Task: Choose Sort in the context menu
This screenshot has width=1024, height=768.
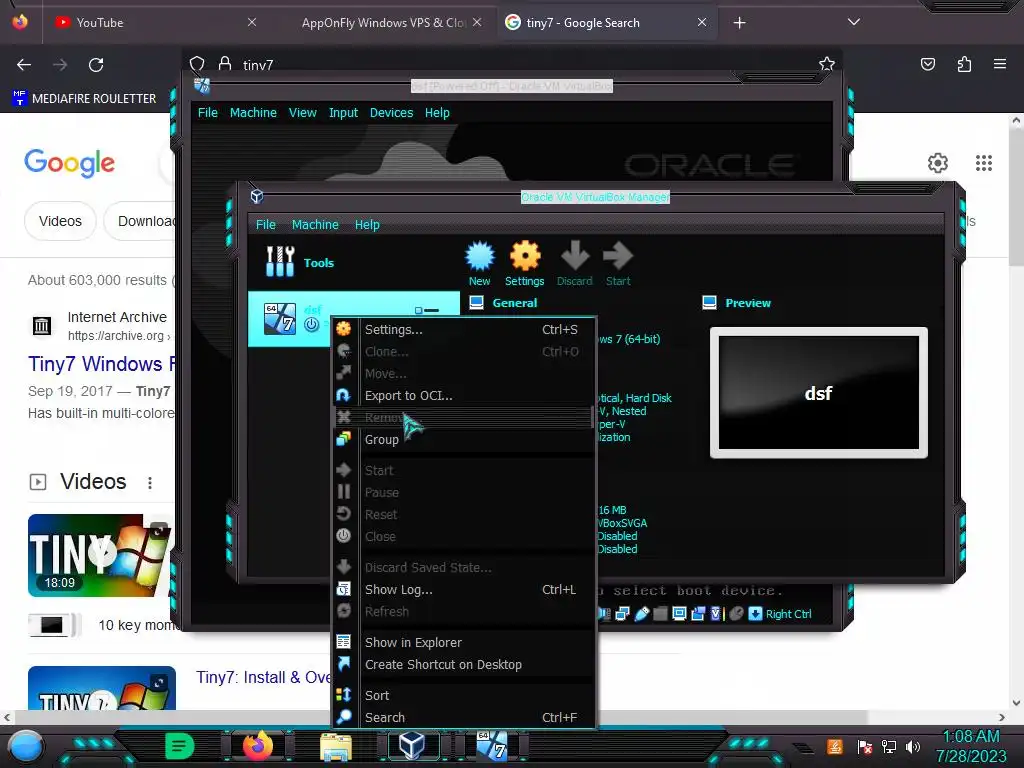Action: [464, 696]
